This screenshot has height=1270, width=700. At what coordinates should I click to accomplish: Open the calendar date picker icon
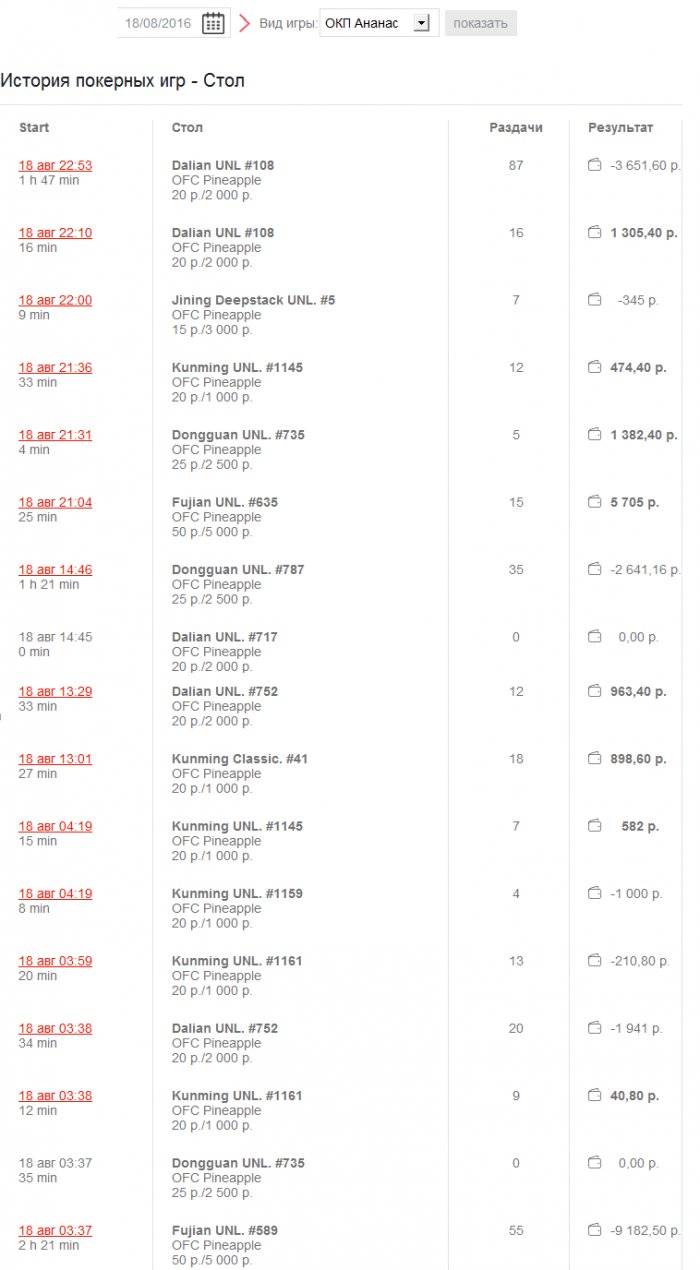click(213, 23)
